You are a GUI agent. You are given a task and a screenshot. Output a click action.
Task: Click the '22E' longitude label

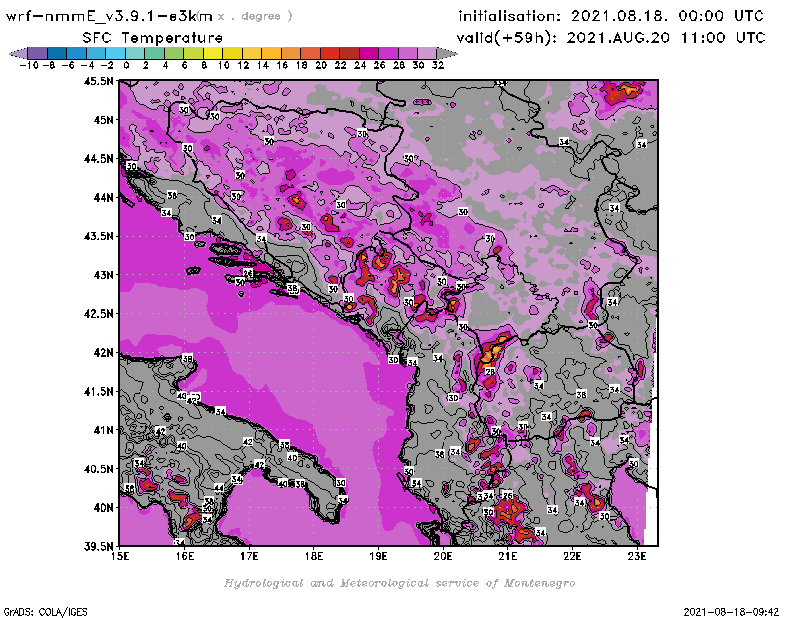coord(572,556)
